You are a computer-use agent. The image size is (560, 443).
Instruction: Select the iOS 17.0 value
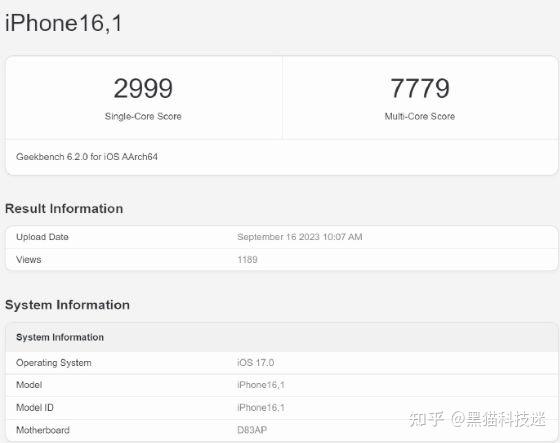click(x=255, y=363)
